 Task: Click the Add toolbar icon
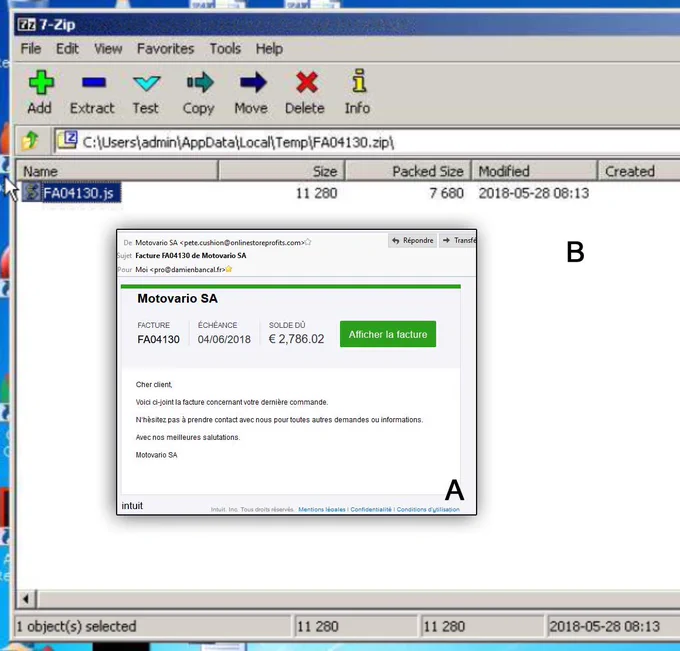[x=41, y=82]
